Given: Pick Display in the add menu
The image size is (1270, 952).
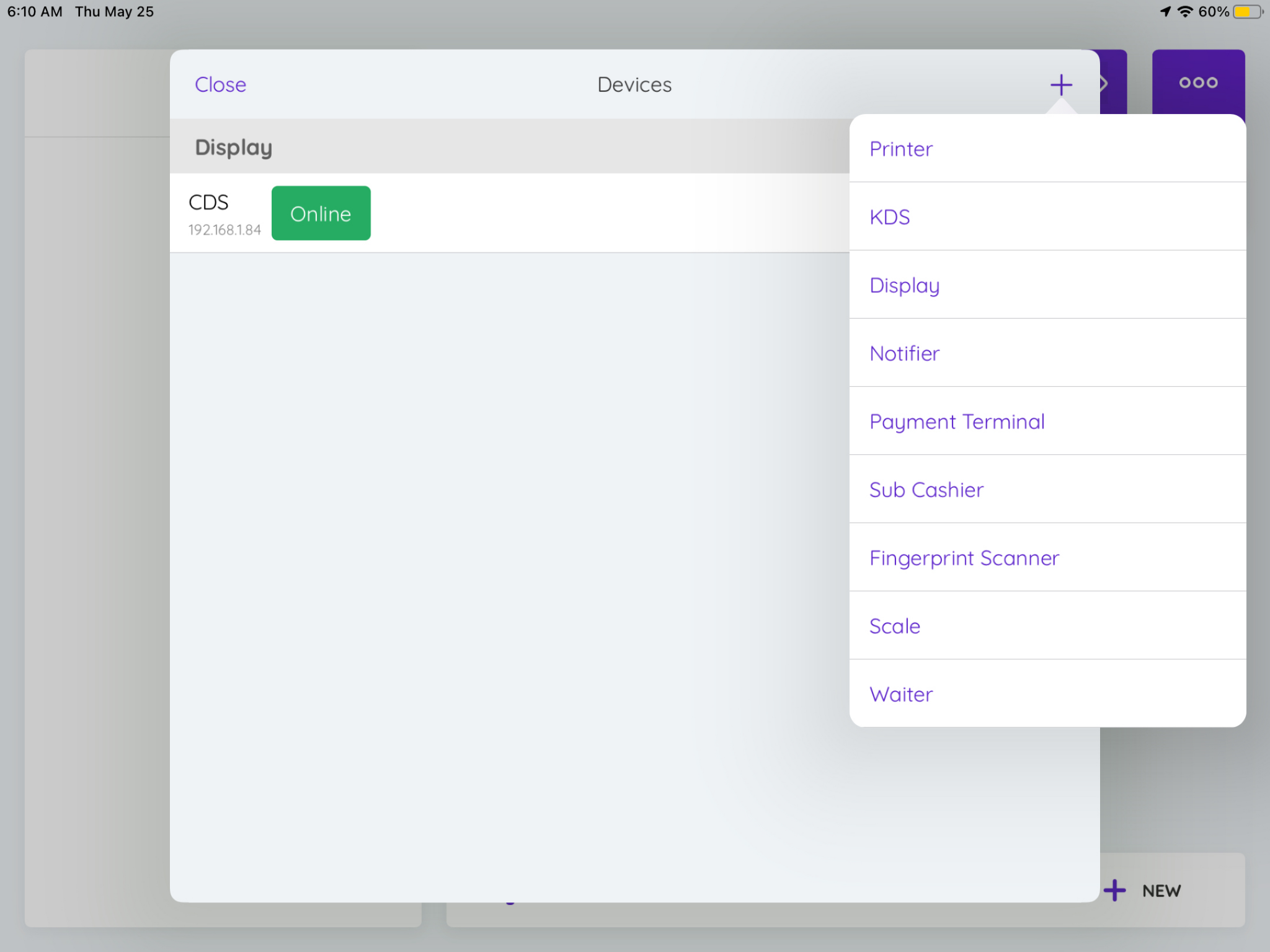Looking at the screenshot, I should (1047, 285).
